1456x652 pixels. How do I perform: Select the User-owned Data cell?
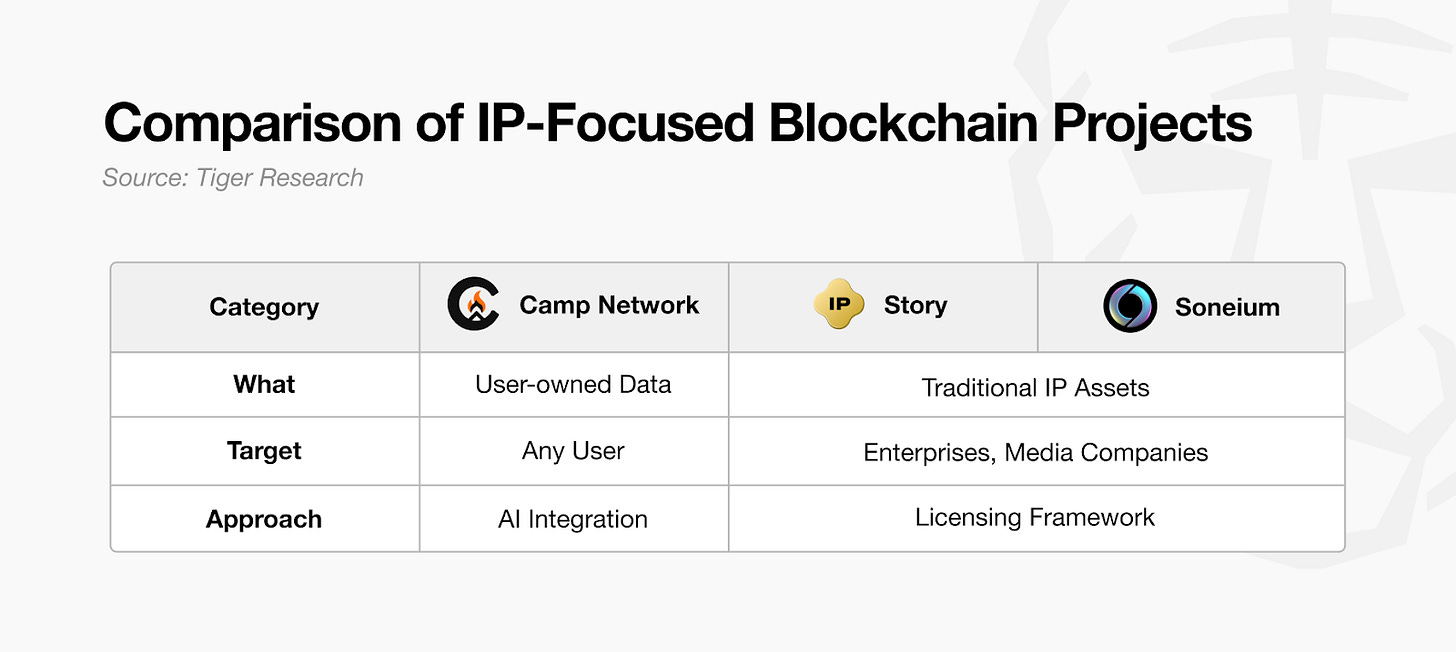point(573,384)
